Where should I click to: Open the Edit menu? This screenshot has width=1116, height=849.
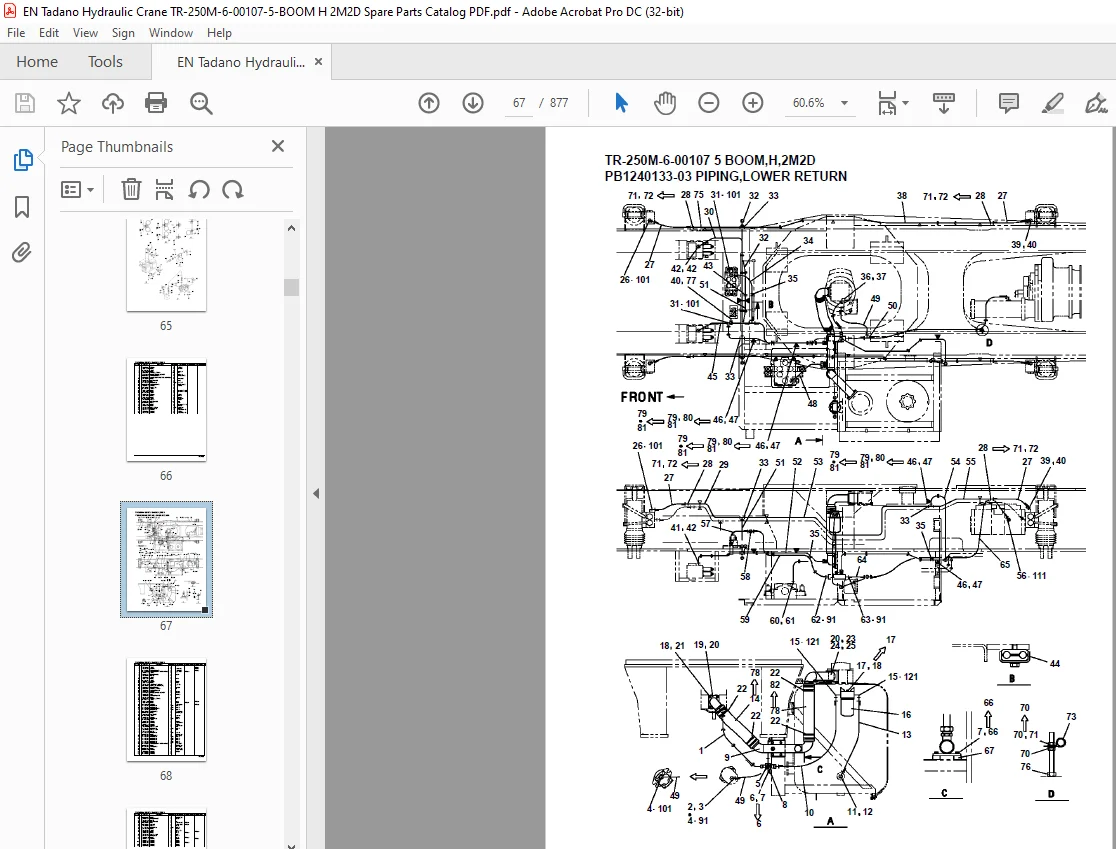48,33
